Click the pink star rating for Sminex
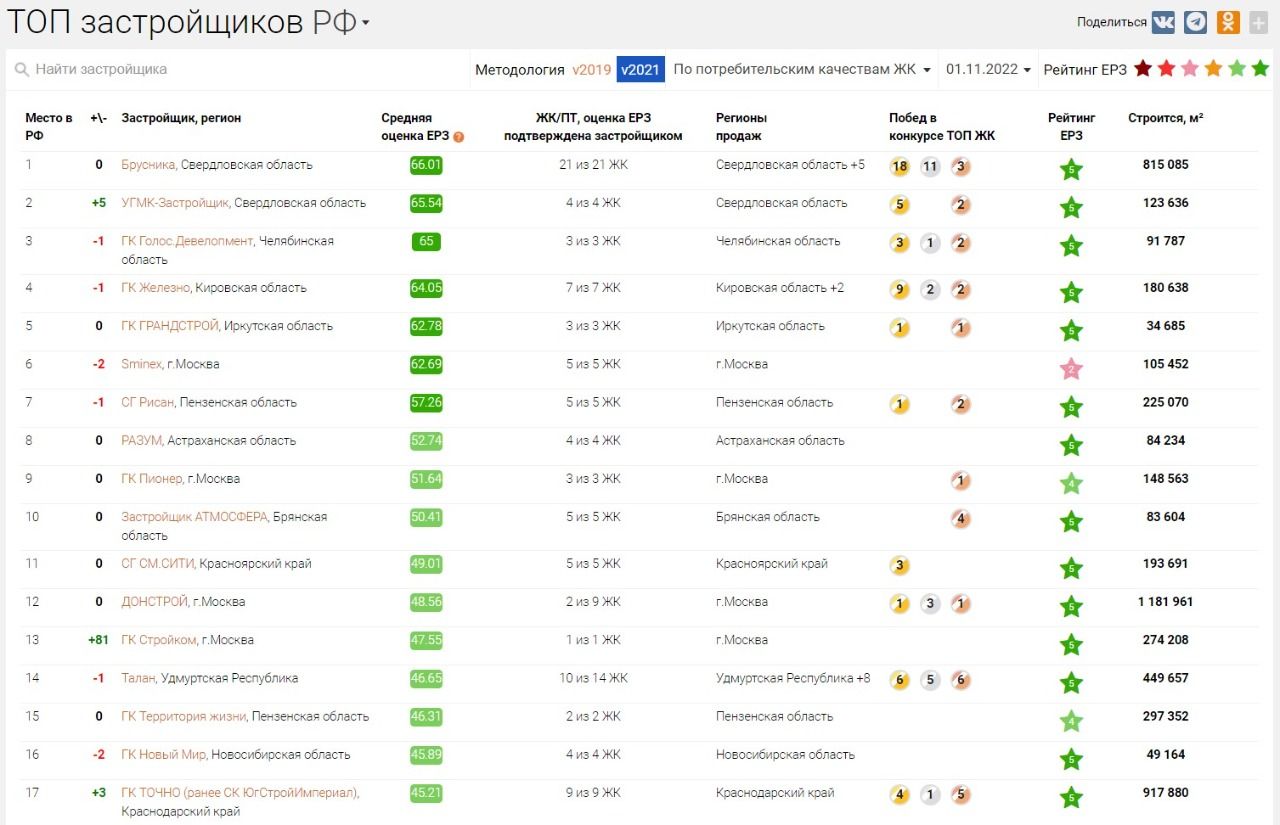 click(1071, 369)
